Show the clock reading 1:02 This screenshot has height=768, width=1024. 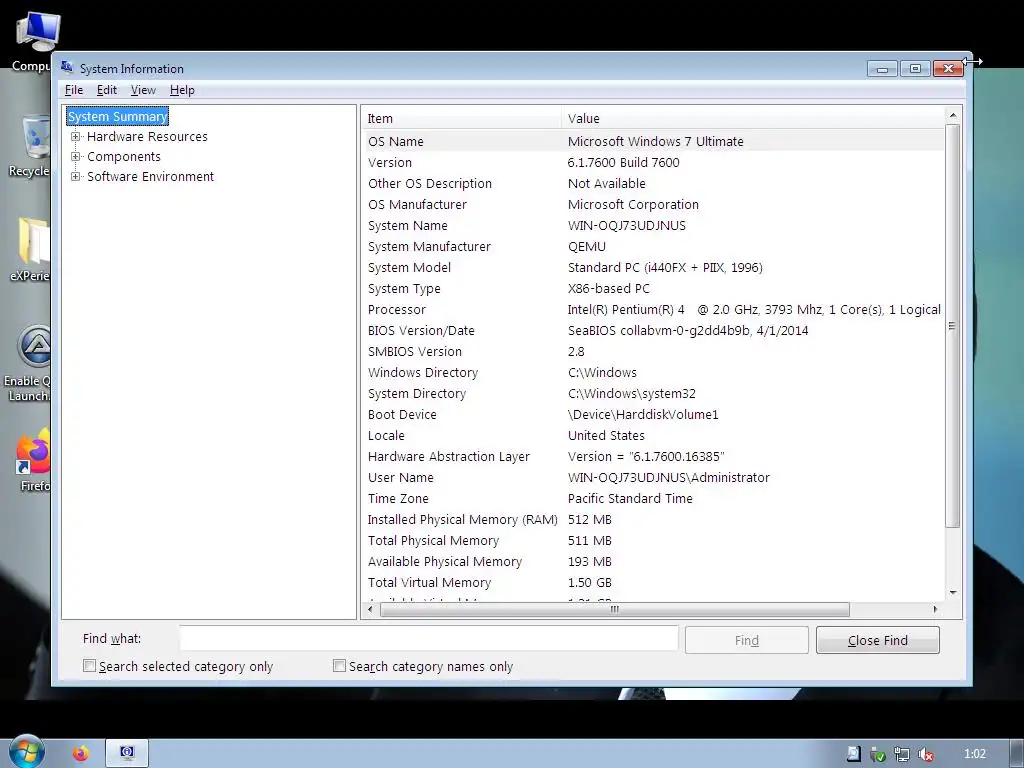tap(975, 754)
